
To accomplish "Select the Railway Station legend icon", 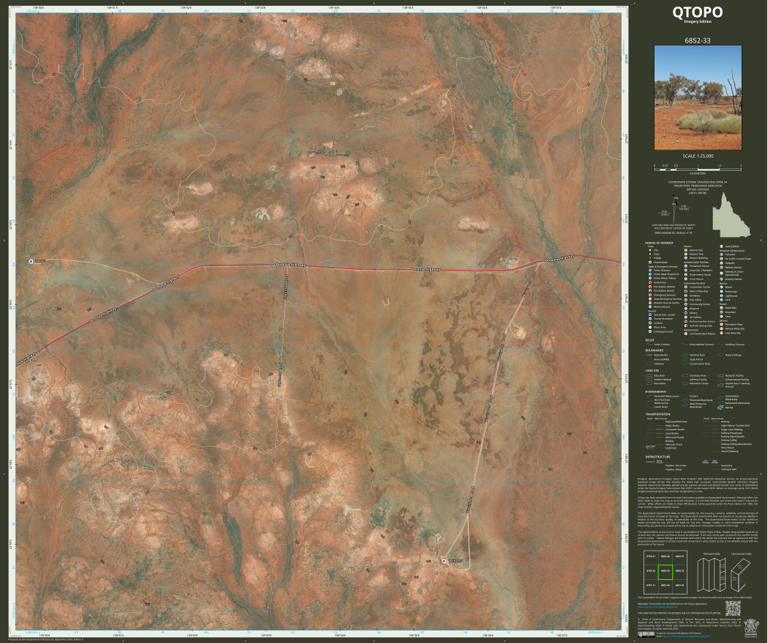I will [x=721, y=267].
